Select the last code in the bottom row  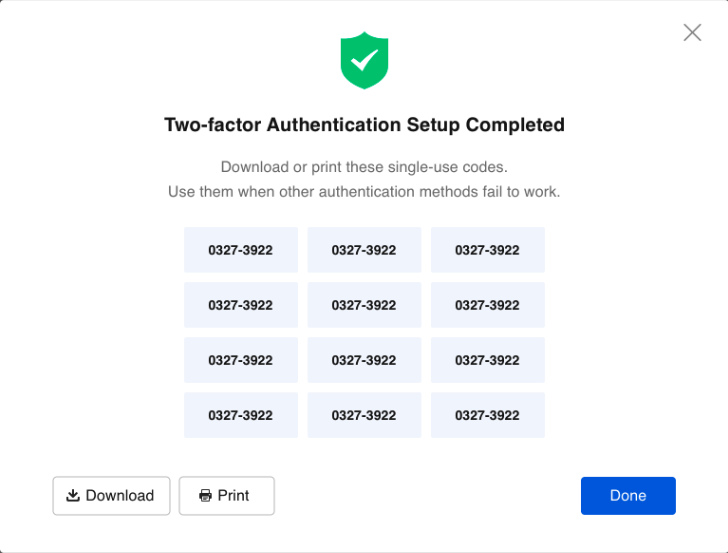pos(487,415)
